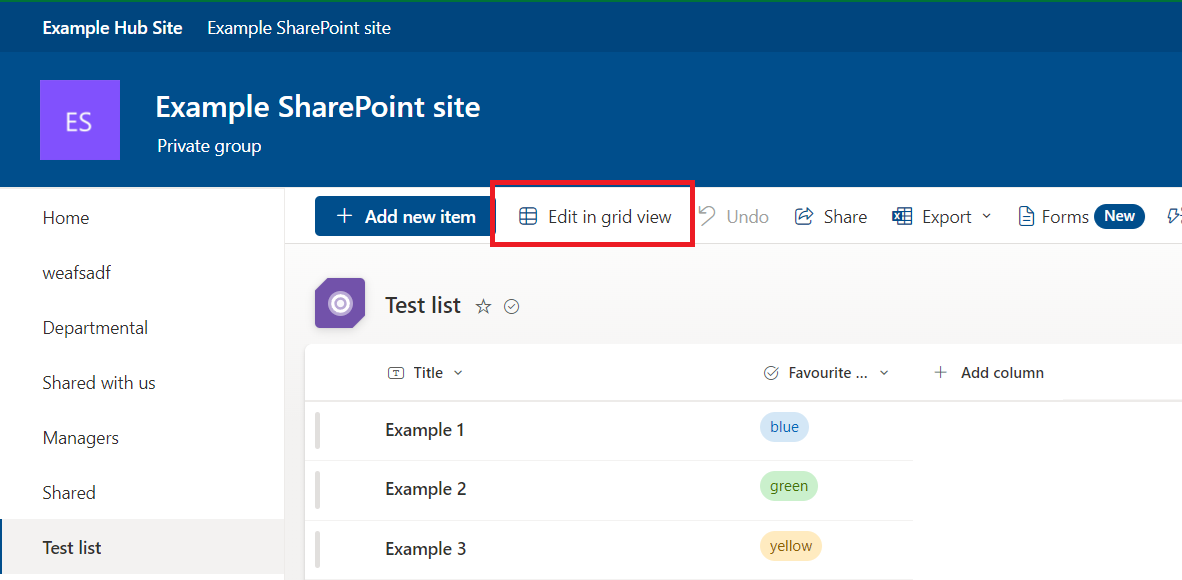Click the ES site logo tile
Viewport: 1182px width, 580px height.
79,119
